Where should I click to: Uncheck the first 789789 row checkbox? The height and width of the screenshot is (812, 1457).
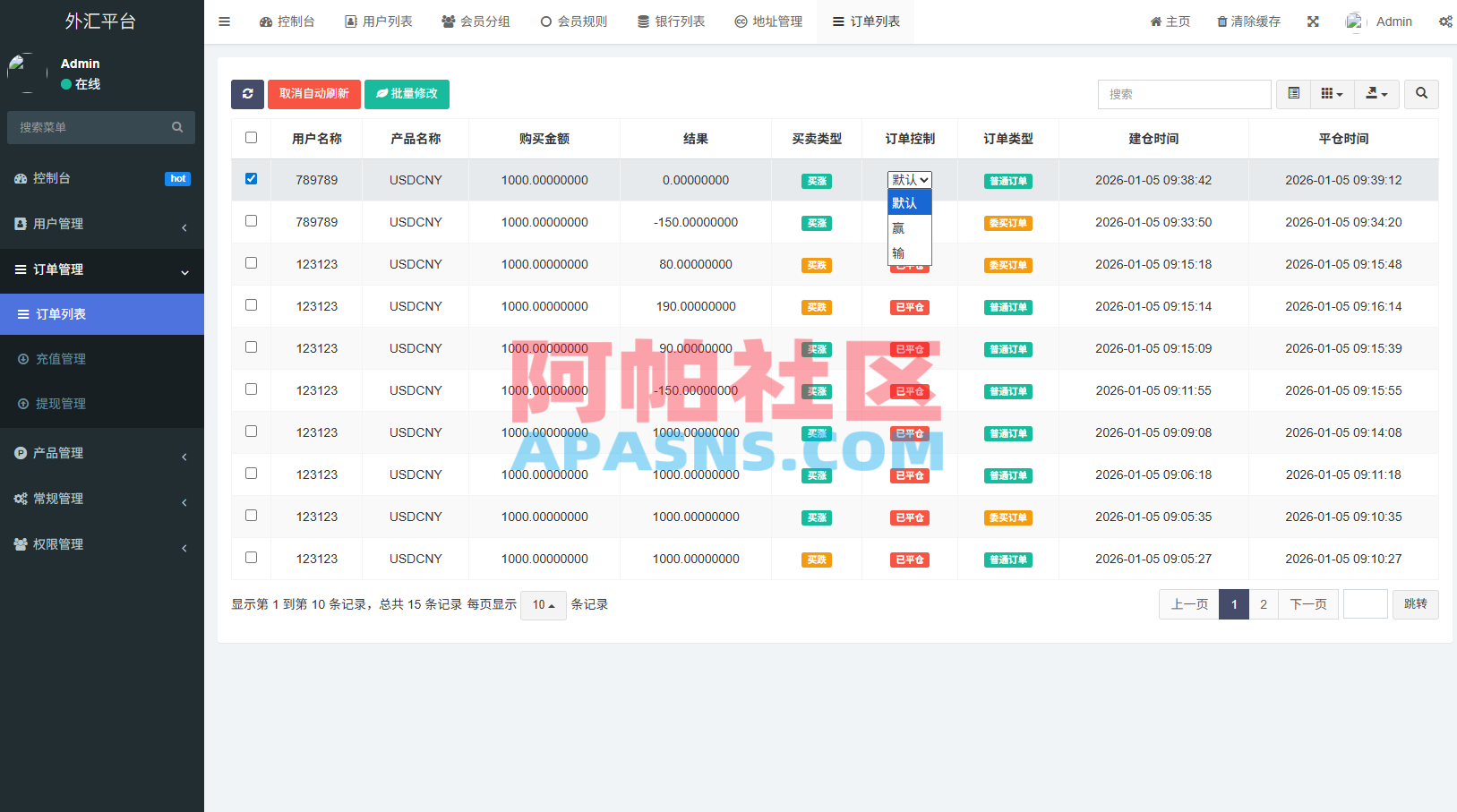[x=251, y=179]
